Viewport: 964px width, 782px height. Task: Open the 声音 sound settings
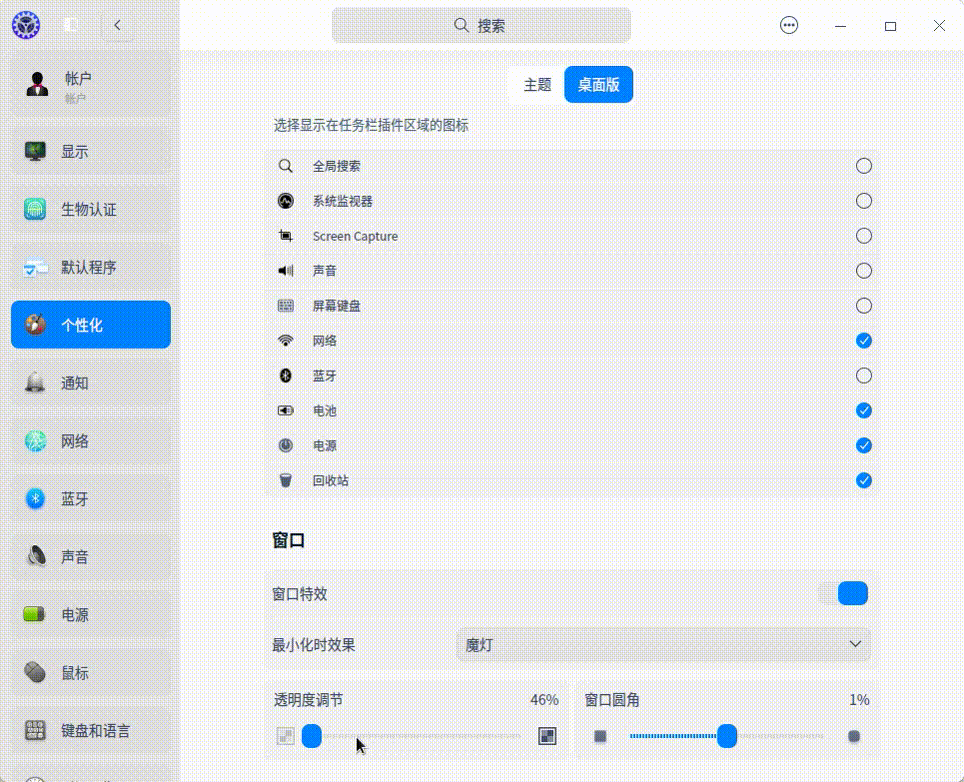[73, 557]
